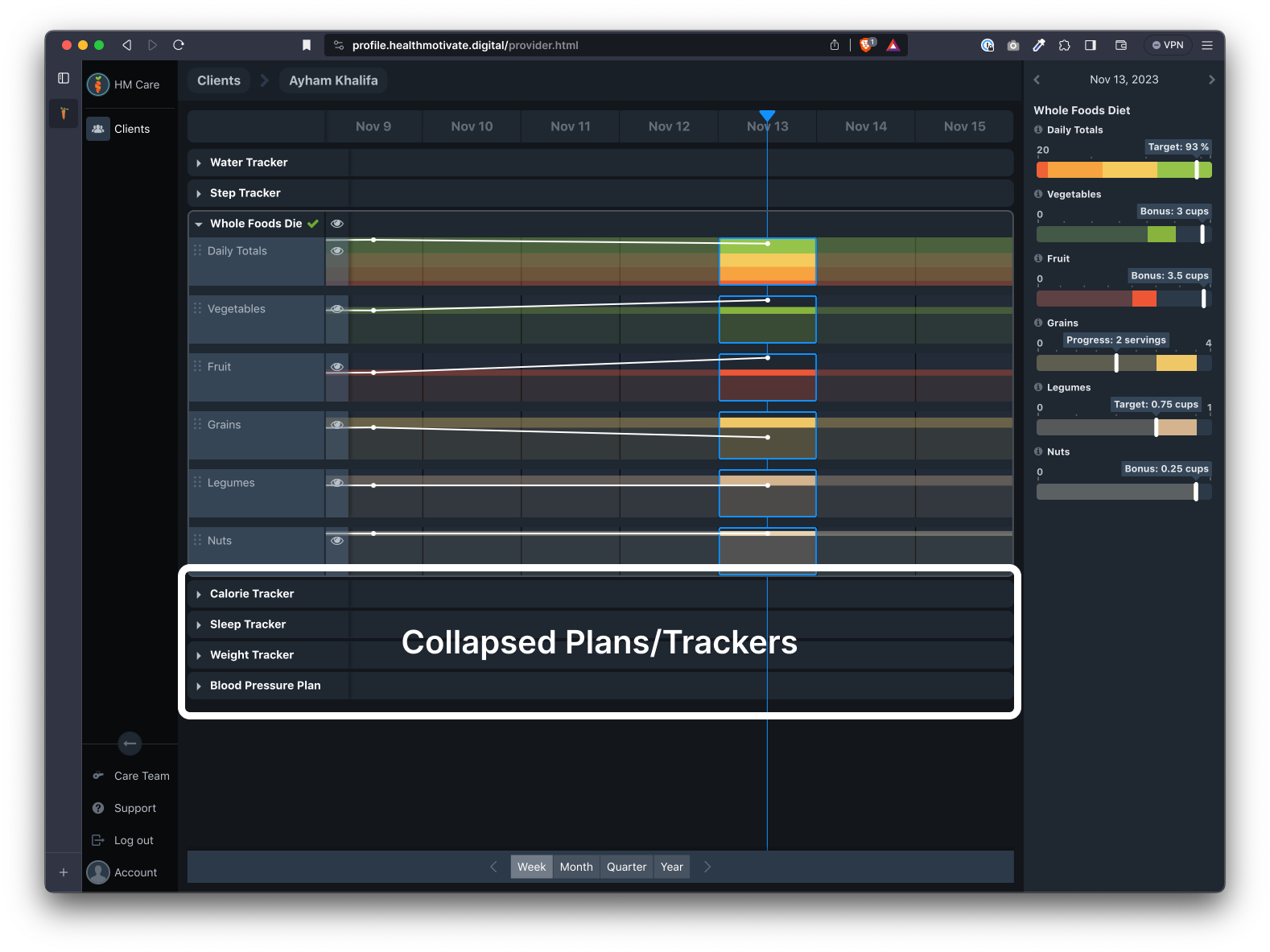Switch to the Week view
The image size is (1270, 952).
tap(531, 867)
